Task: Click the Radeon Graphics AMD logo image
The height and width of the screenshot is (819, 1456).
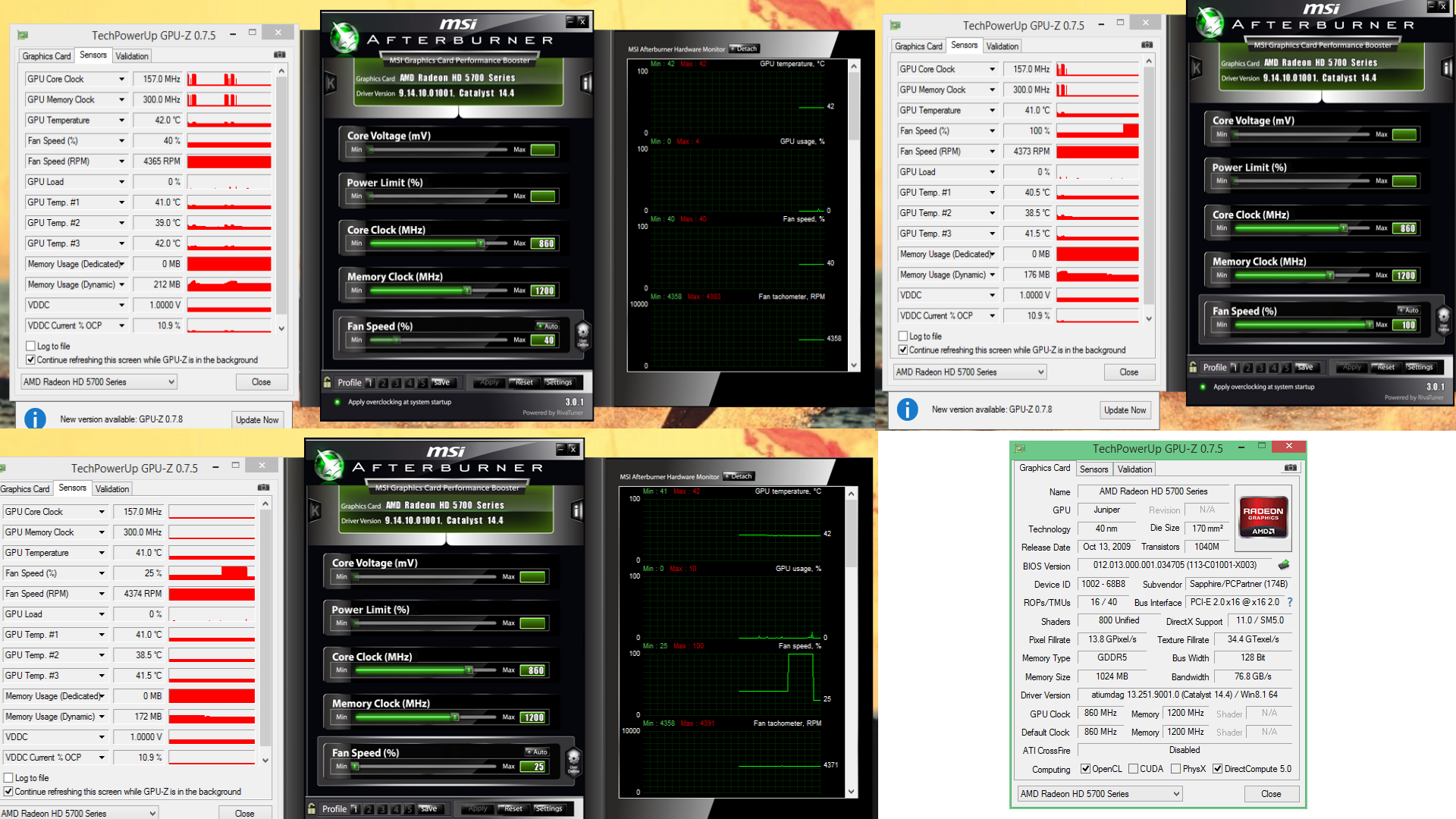Action: (x=1263, y=516)
